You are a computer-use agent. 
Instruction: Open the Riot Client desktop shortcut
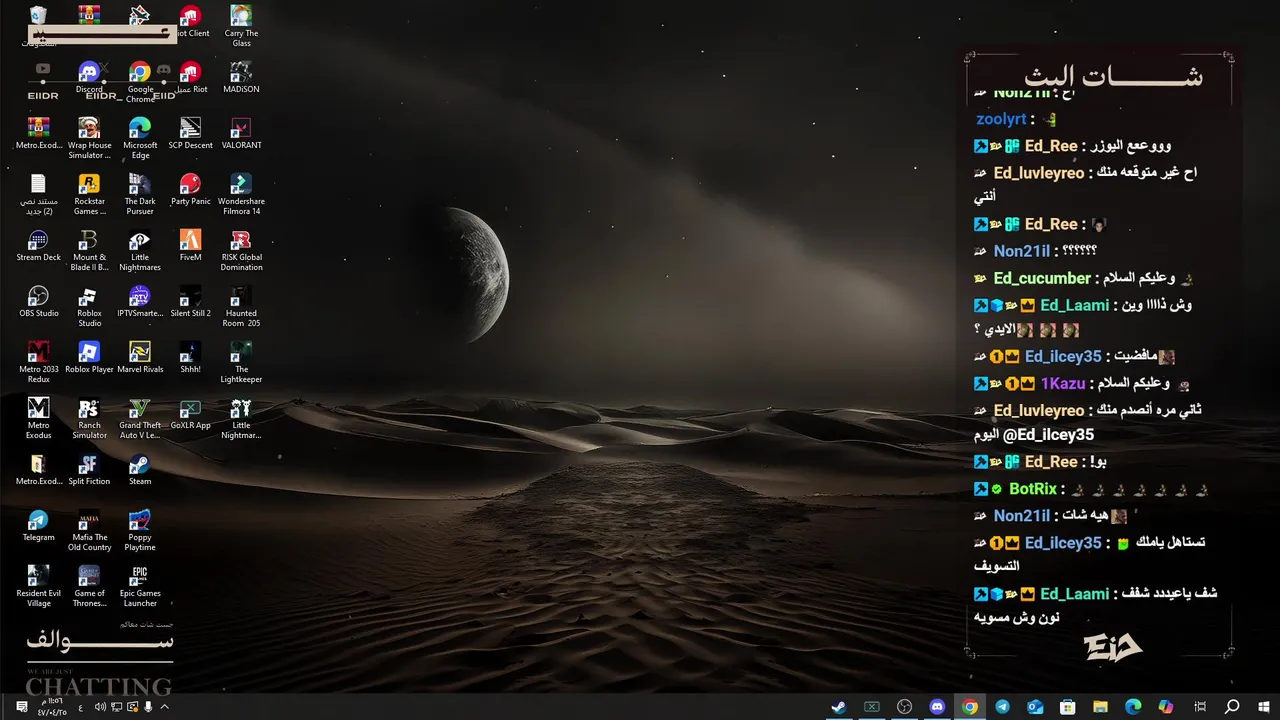(190, 22)
